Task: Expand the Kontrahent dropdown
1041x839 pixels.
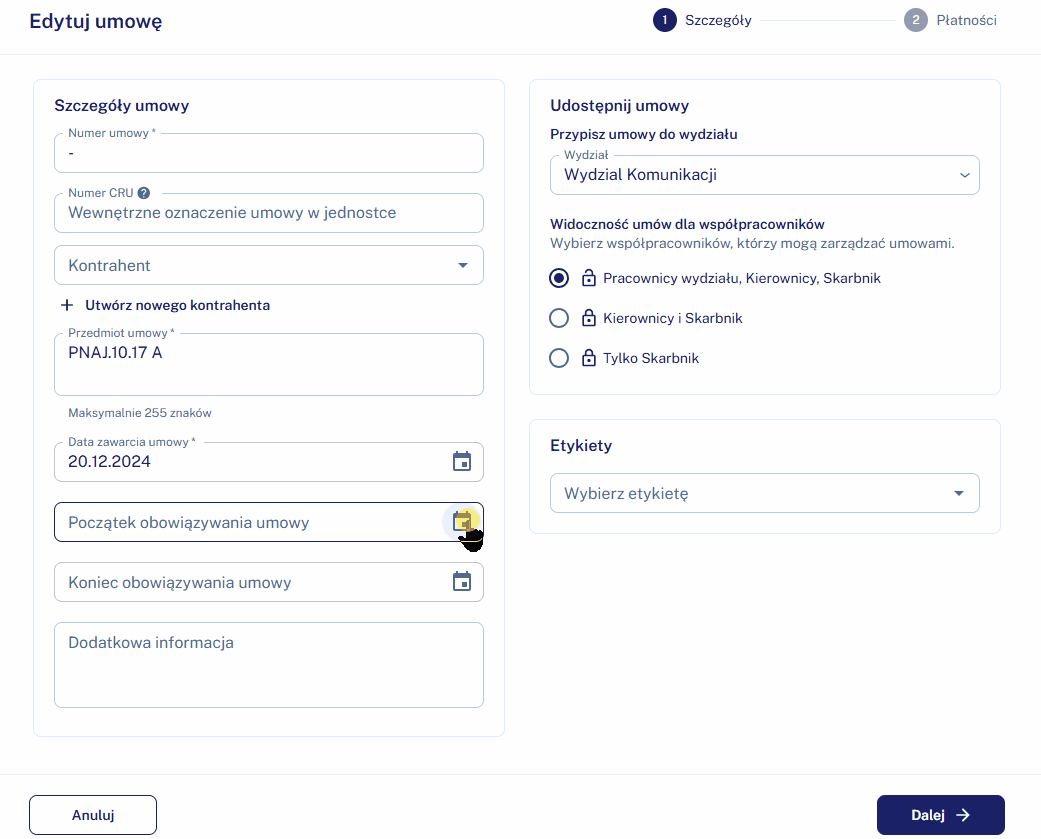Action: (x=462, y=265)
